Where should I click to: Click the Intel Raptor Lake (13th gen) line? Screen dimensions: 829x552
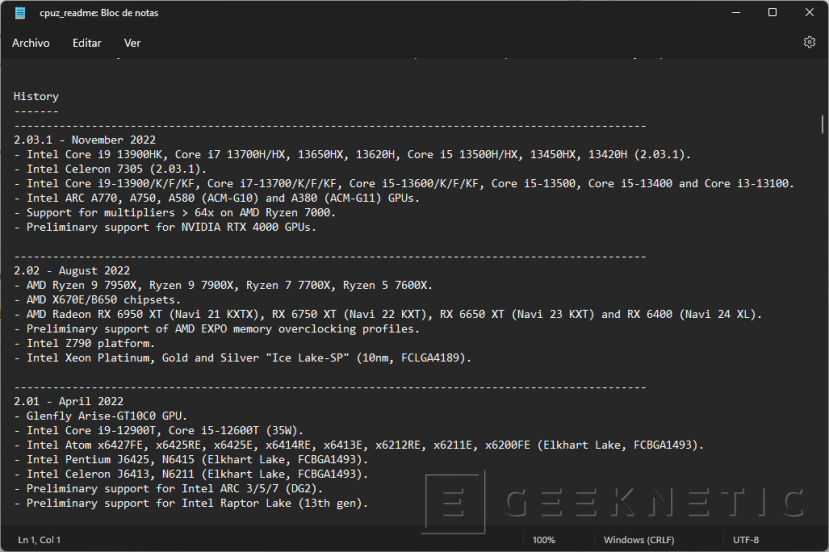191,503
